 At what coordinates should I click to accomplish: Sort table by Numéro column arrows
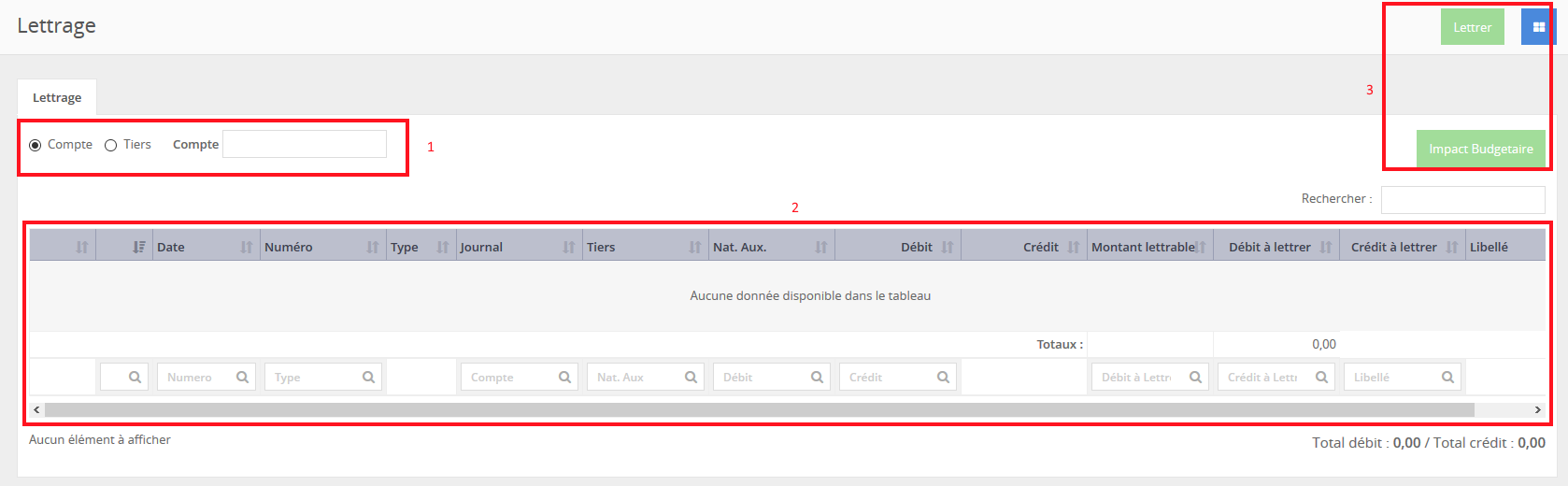click(373, 248)
